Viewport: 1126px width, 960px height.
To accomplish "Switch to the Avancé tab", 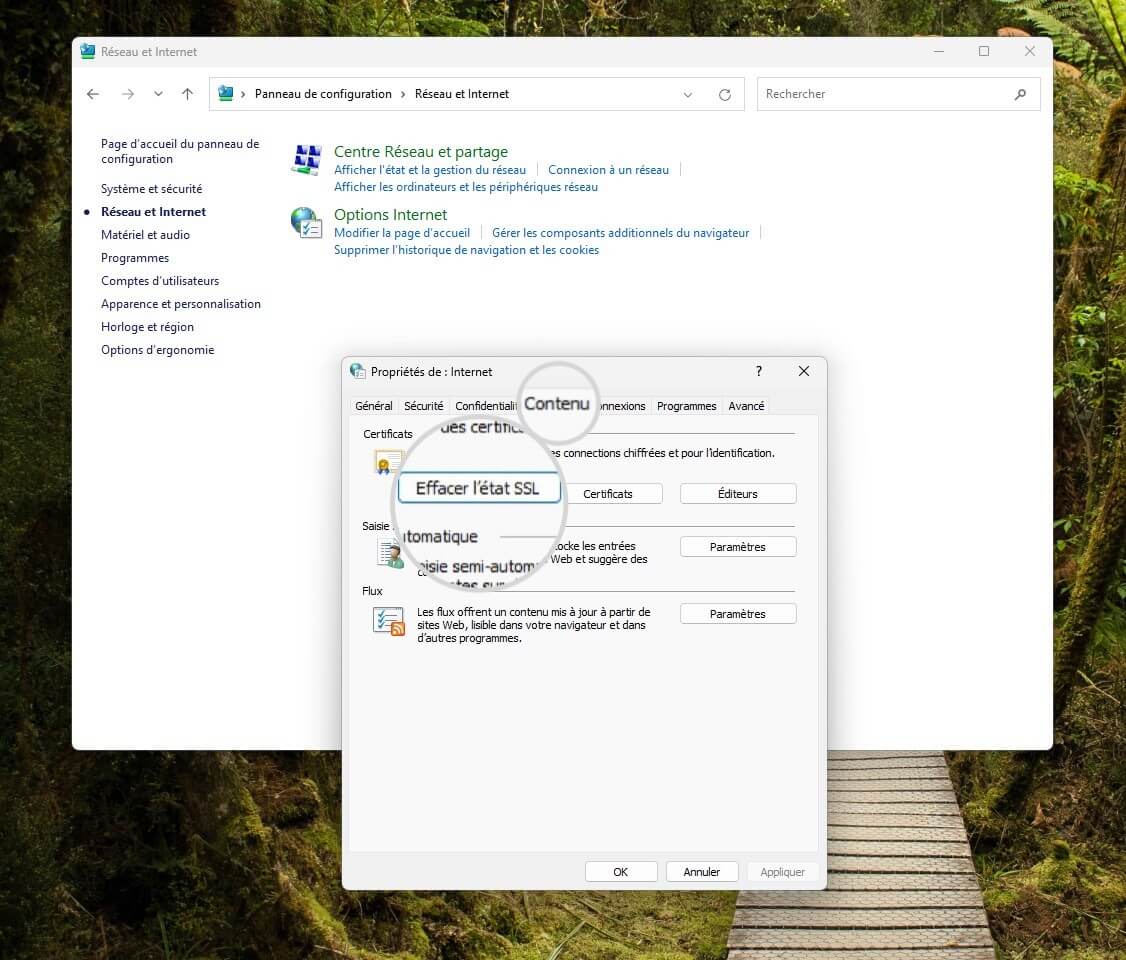I will [746, 406].
